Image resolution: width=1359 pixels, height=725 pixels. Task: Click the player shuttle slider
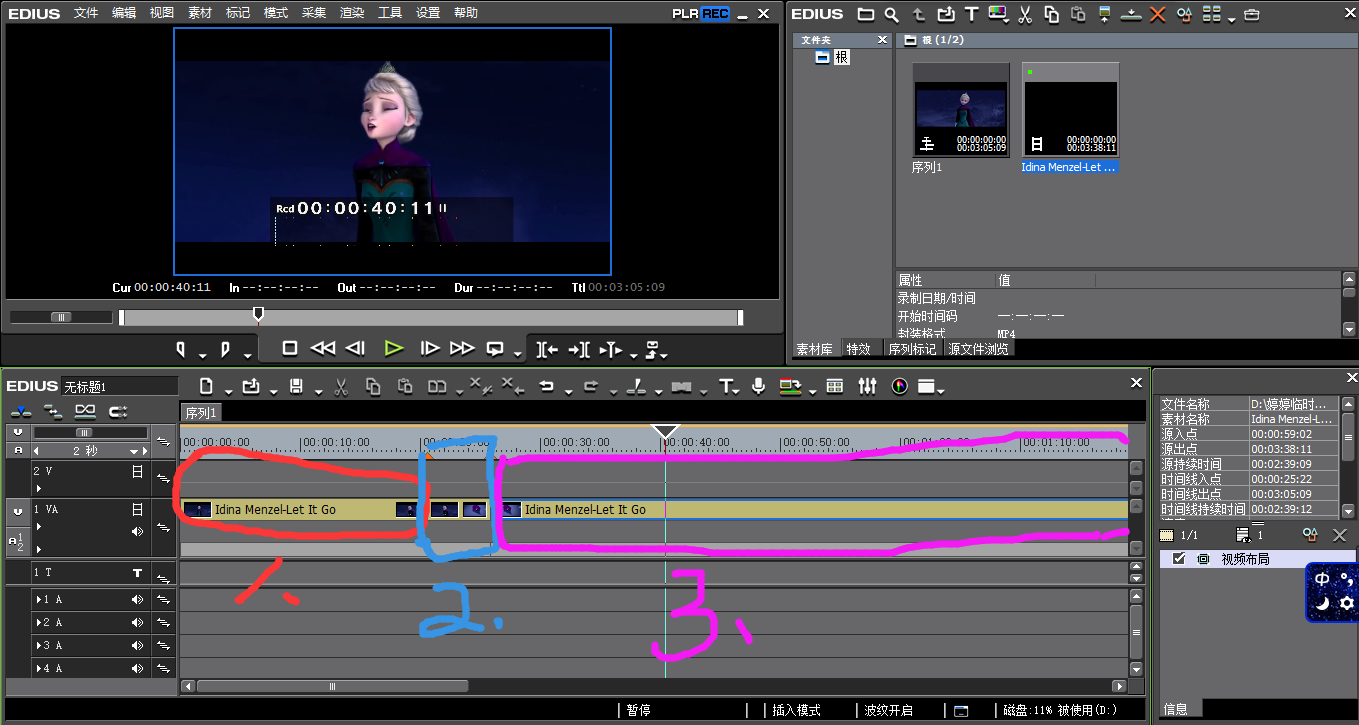pyautogui.click(x=61, y=317)
